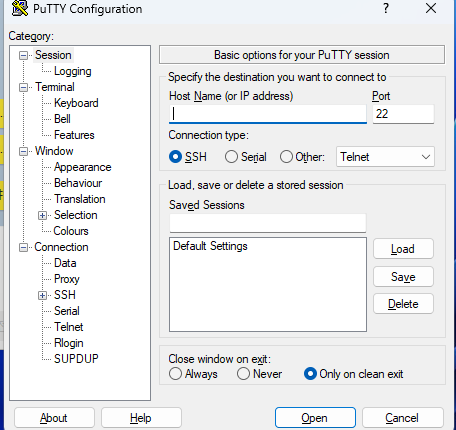Close the PuTTY Configuration window
Screen dimensions: 456x430
click(431, 8)
